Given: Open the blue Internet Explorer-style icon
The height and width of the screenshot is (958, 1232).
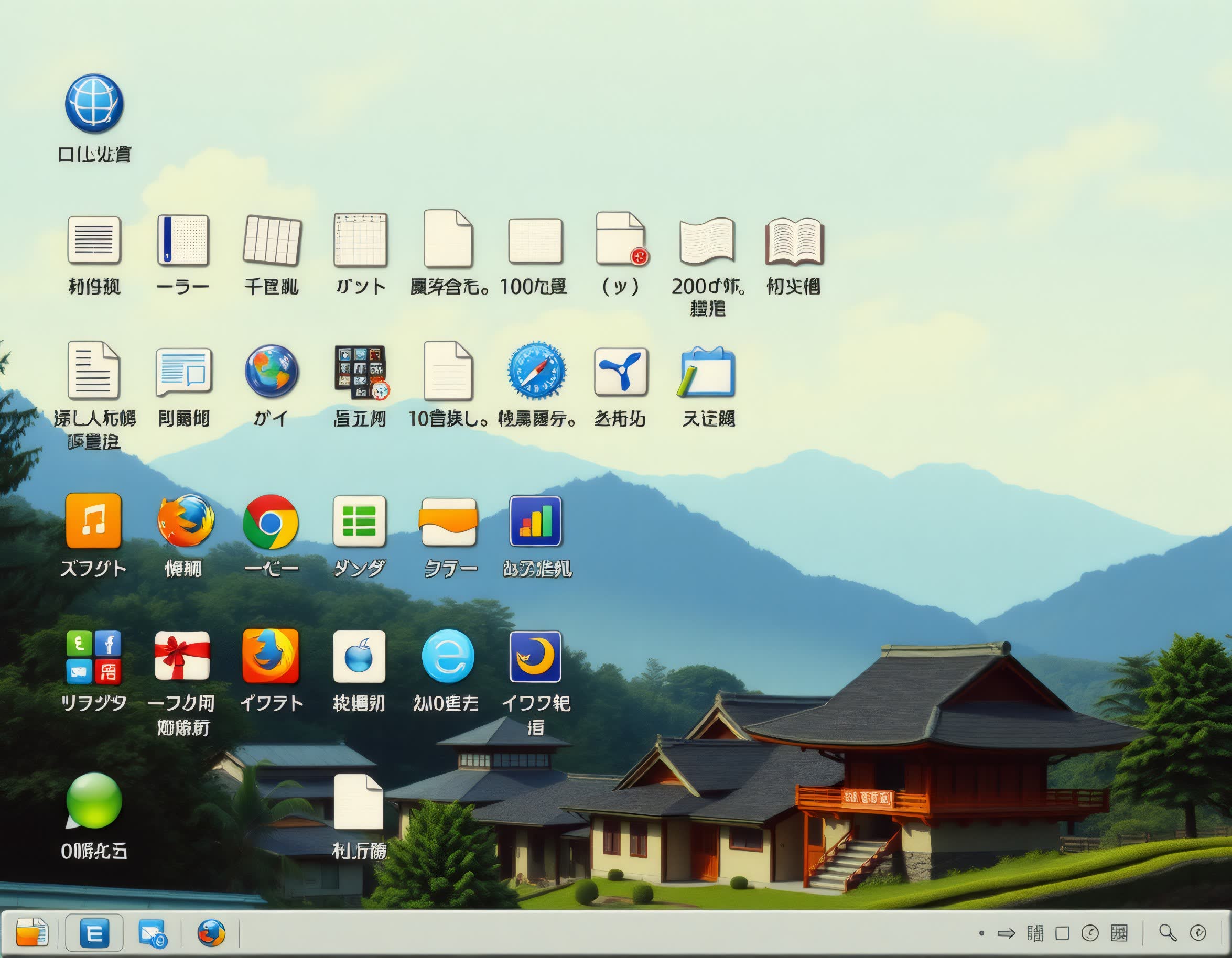Looking at the screenshot, I should tap(448, 656).
